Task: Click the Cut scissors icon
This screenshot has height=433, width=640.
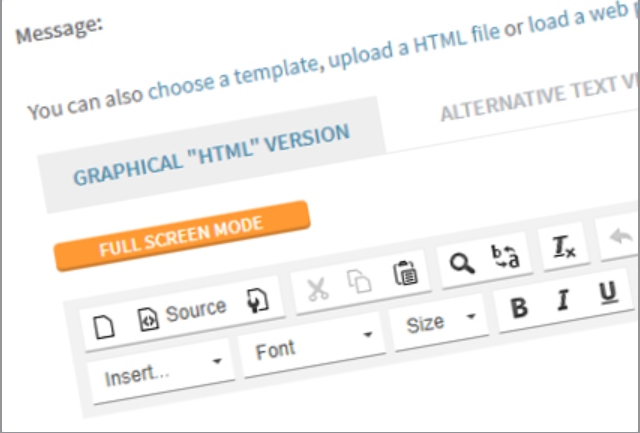Action: [317, 290]
